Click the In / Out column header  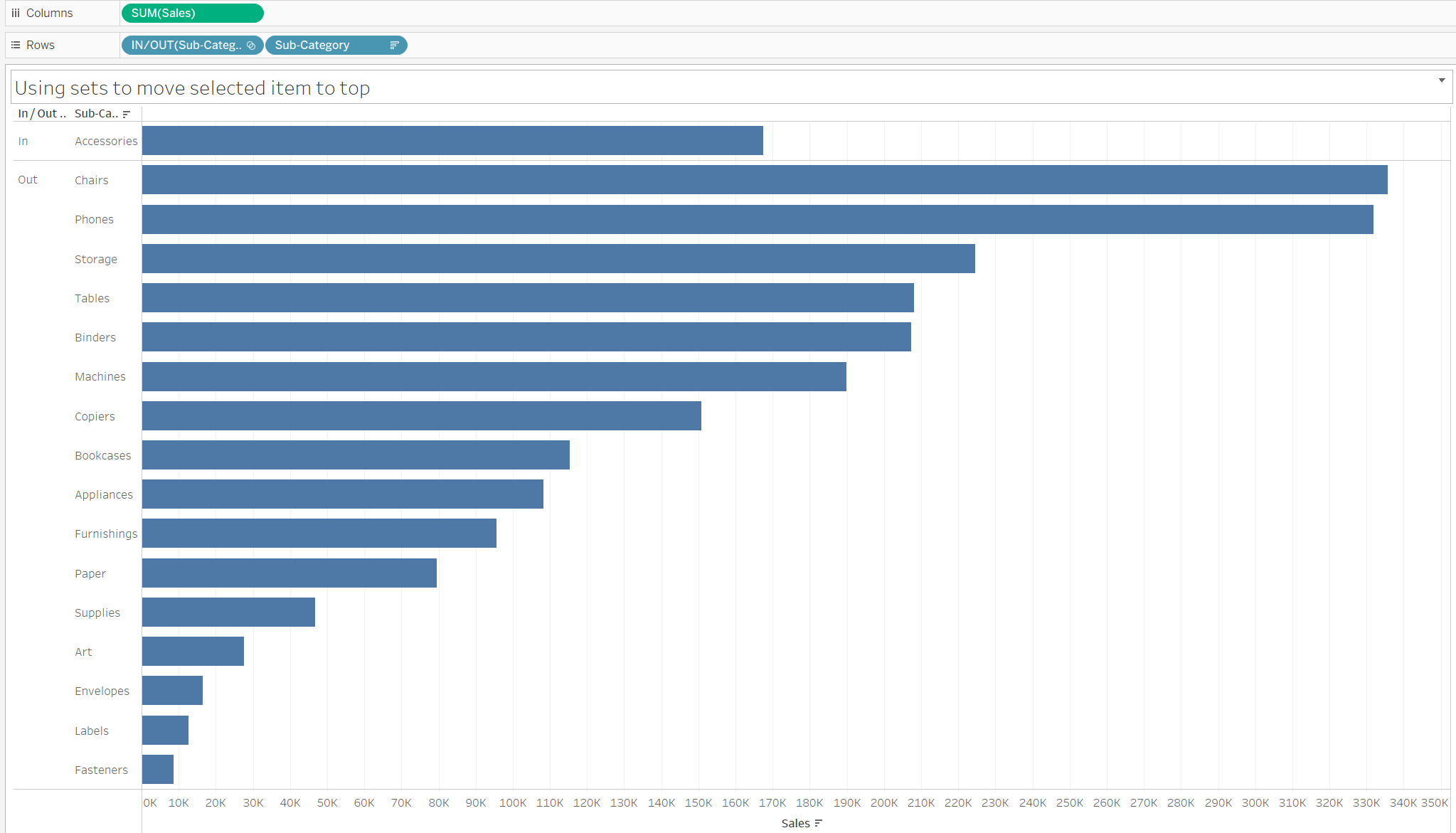coord(41,114)
